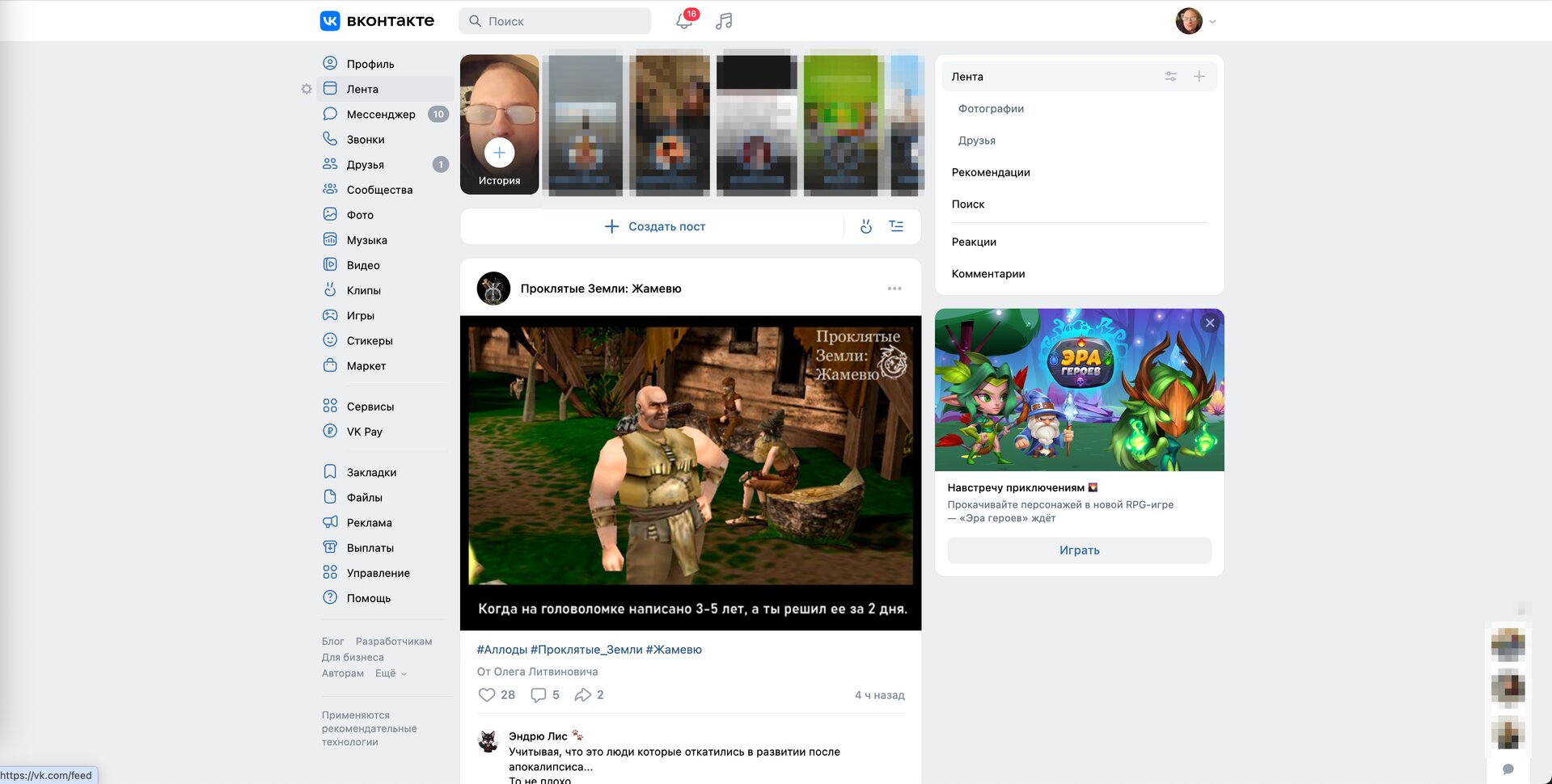
Task: Open comments on the Проклятые Земли post
Action: (539, 695)
